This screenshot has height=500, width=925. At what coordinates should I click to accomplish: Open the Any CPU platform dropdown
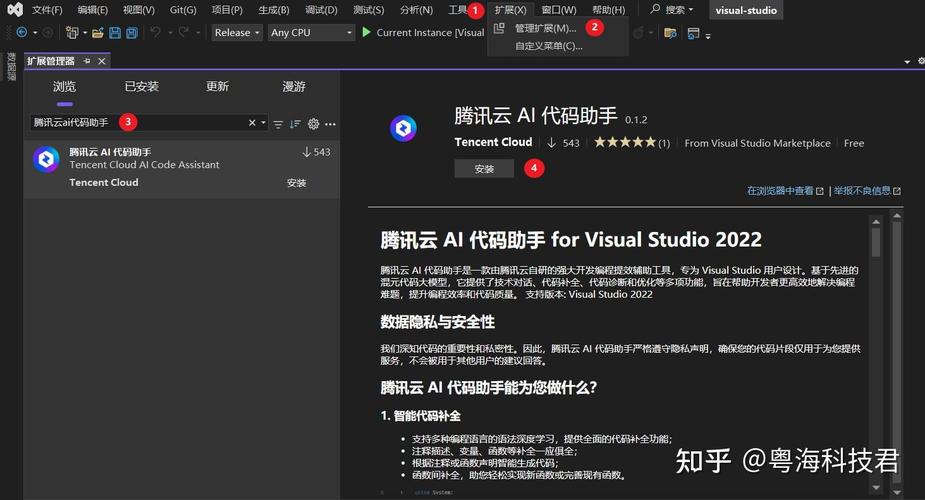tap(311, 32)
